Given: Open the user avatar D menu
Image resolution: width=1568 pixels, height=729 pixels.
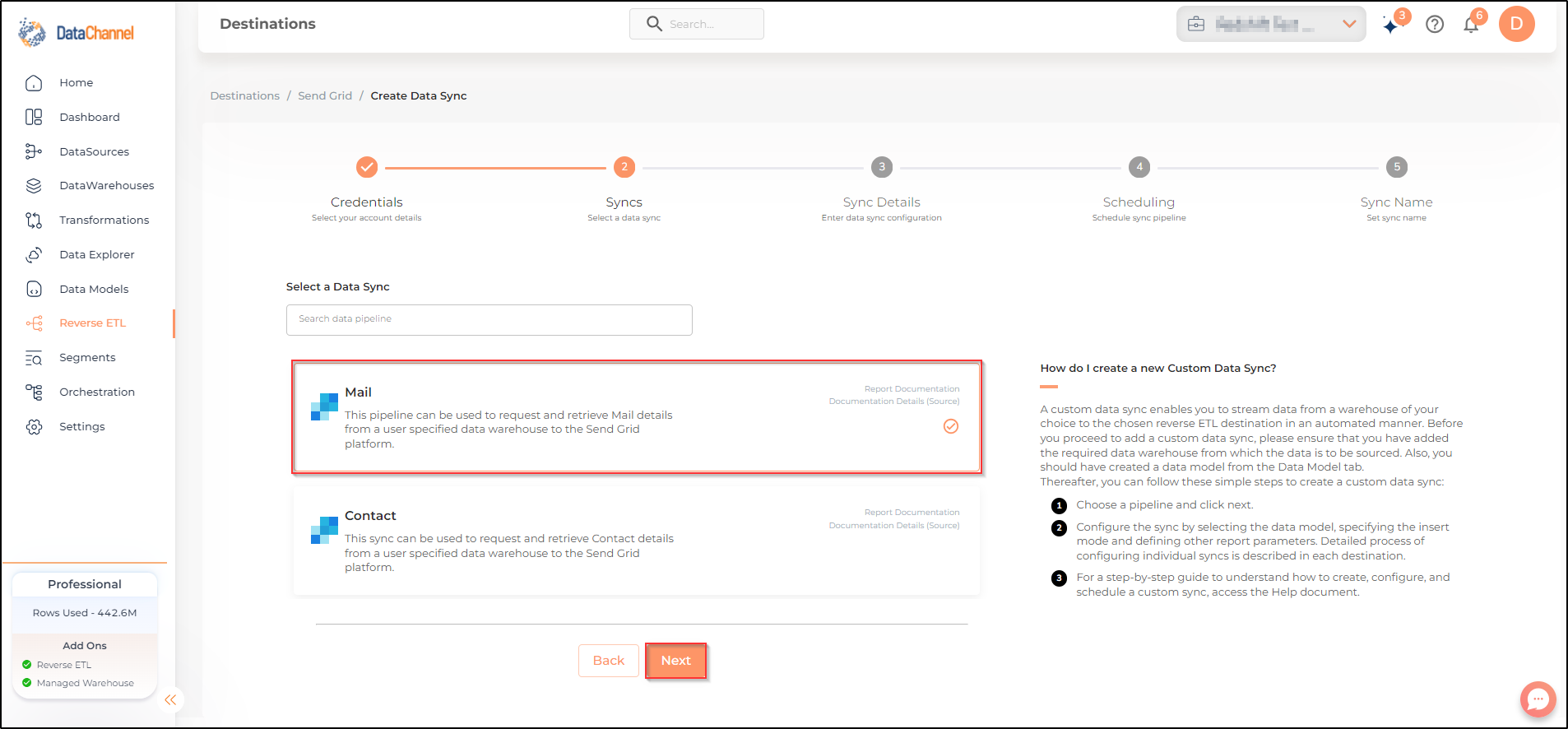Looking at the screenshot, I should 1516,24.
